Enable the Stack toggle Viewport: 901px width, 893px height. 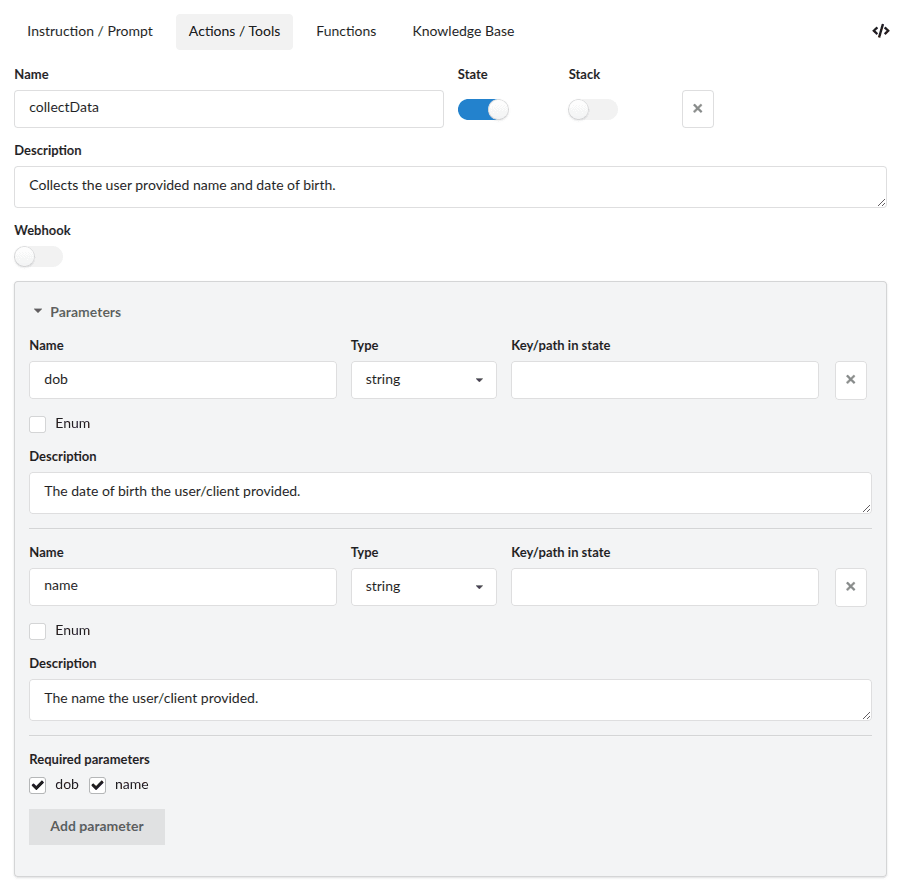tap(592, 110)
